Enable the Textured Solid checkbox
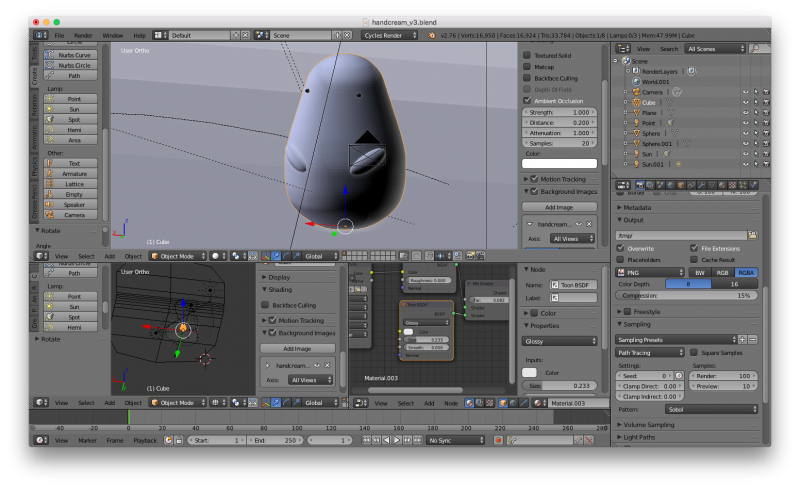Viewport: 800px width, 488px height. click(x=528, y=55)
